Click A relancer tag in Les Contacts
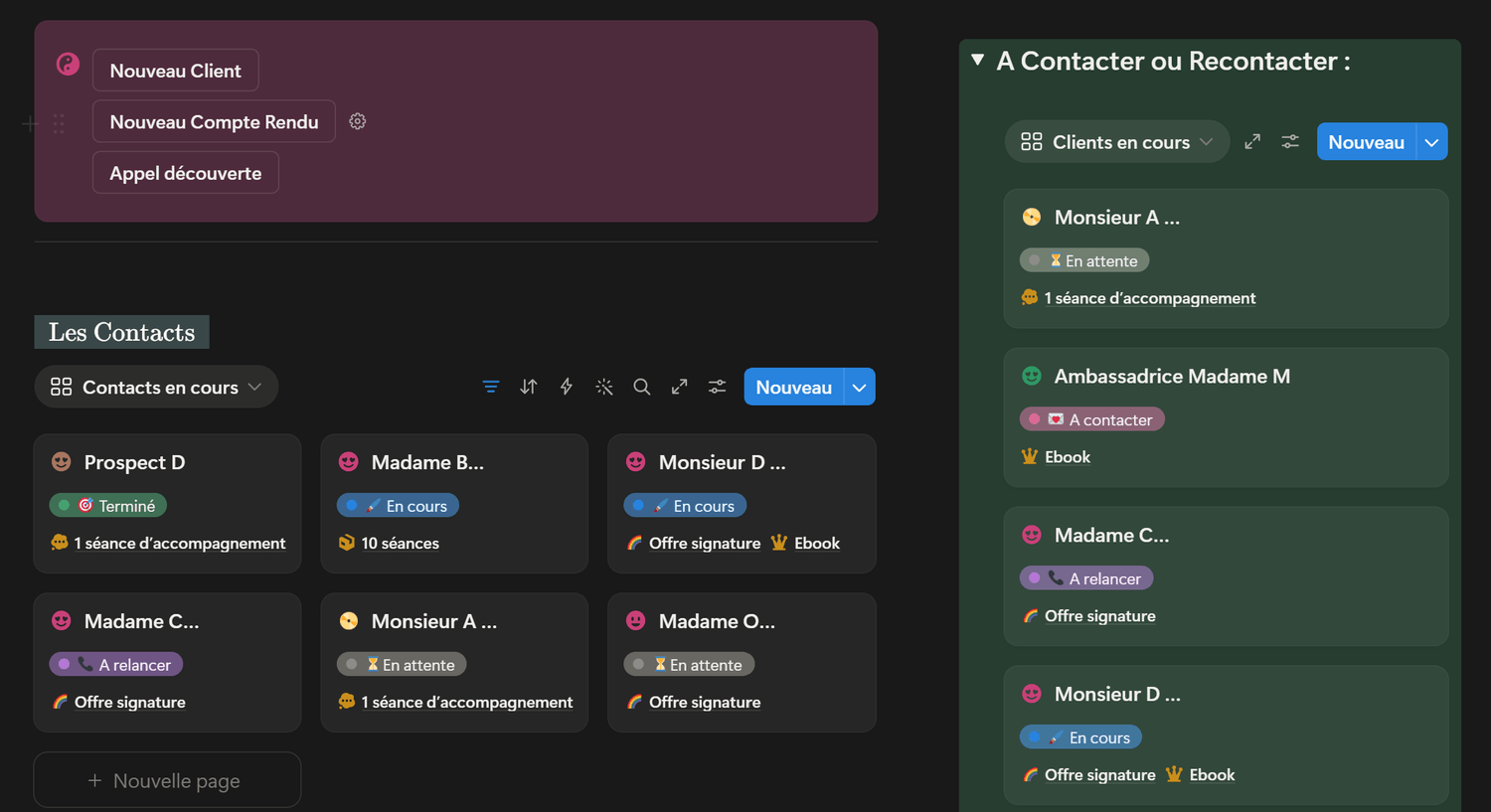This screenshot has width=1491, height=812. [116, 664]
